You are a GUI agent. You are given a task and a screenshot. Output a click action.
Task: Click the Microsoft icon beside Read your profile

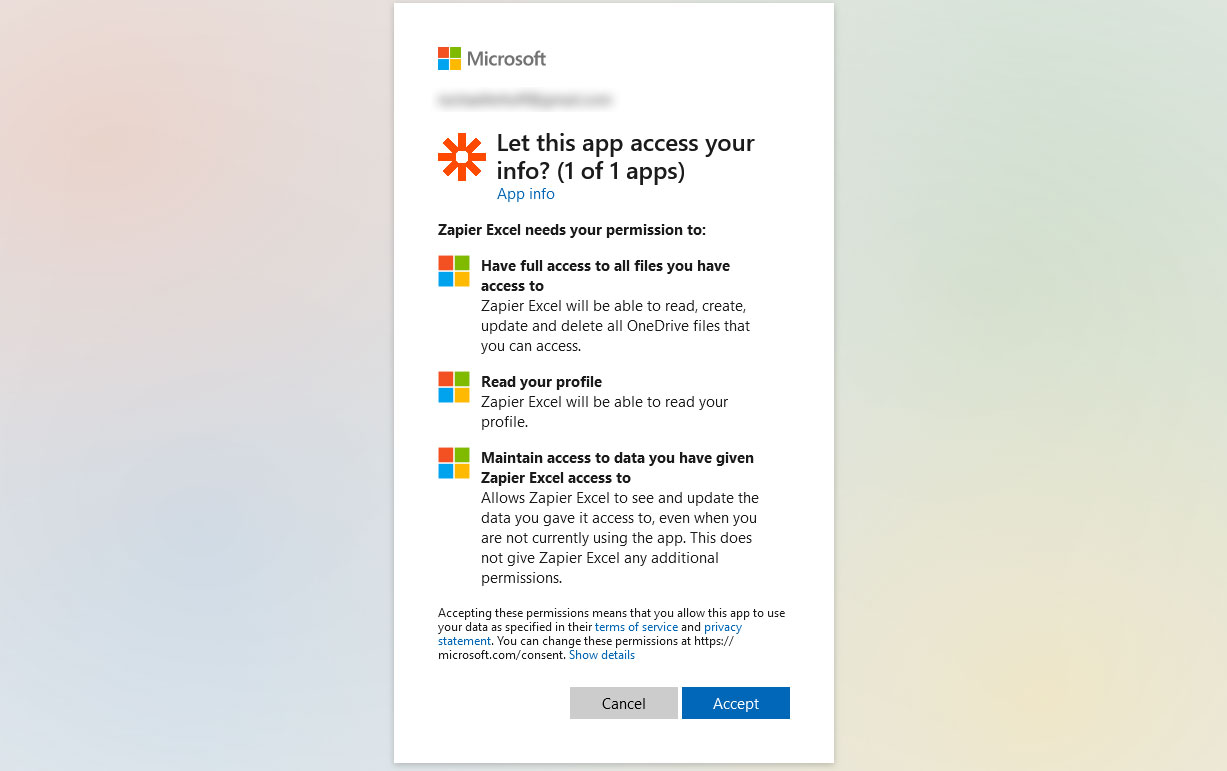tap(454, 387)
